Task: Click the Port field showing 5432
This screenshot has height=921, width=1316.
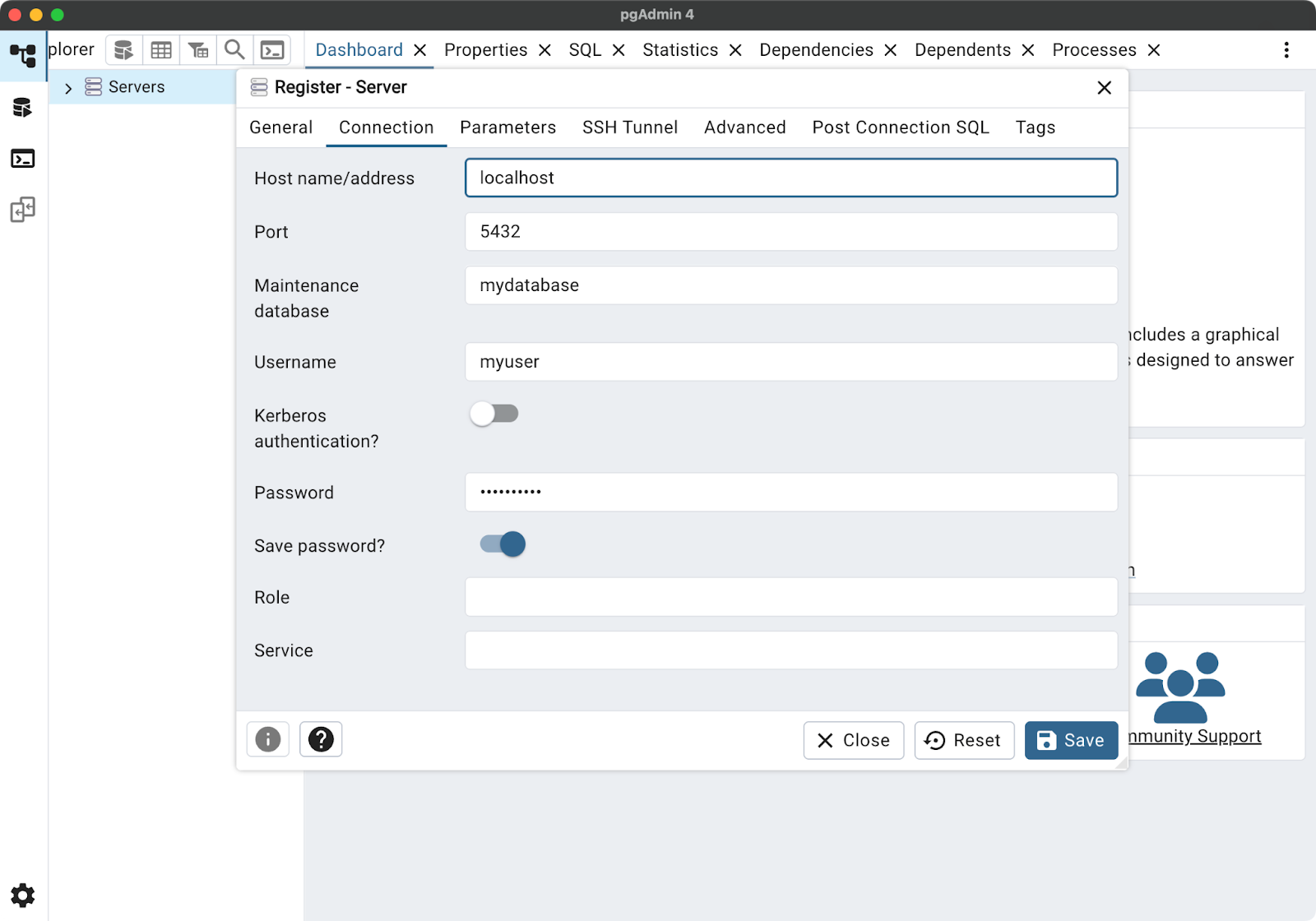Action: (x=791, y=232)
